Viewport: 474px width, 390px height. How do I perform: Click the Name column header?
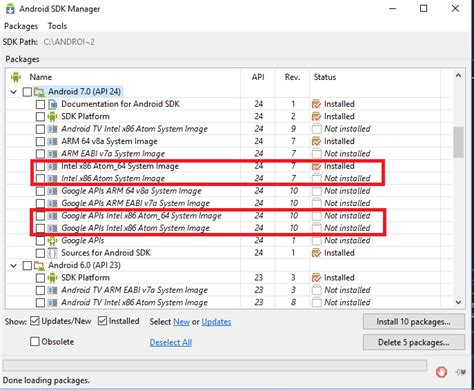coord(41,77)
